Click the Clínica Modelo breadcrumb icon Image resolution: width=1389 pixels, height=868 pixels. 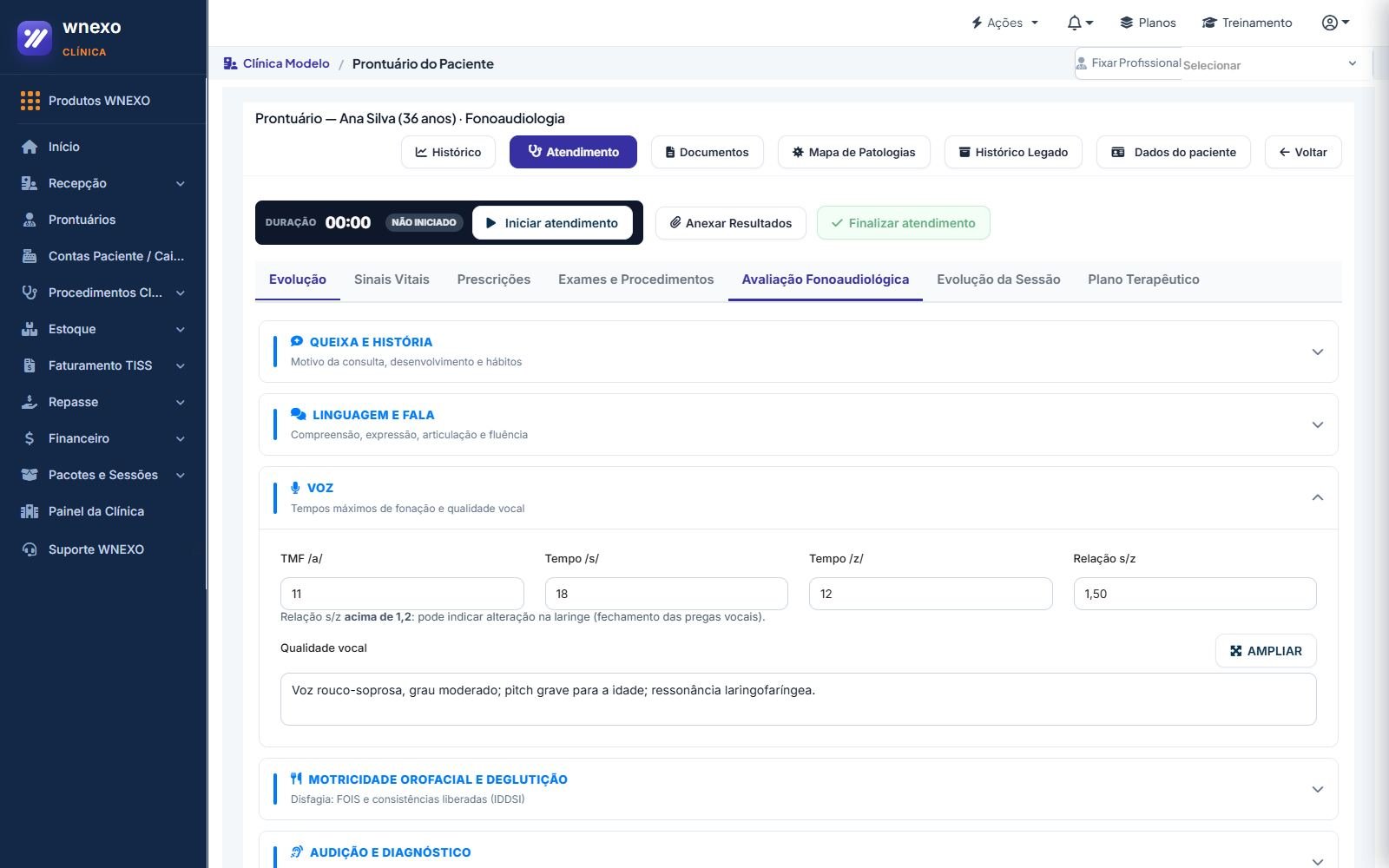[x=230, y=63]
